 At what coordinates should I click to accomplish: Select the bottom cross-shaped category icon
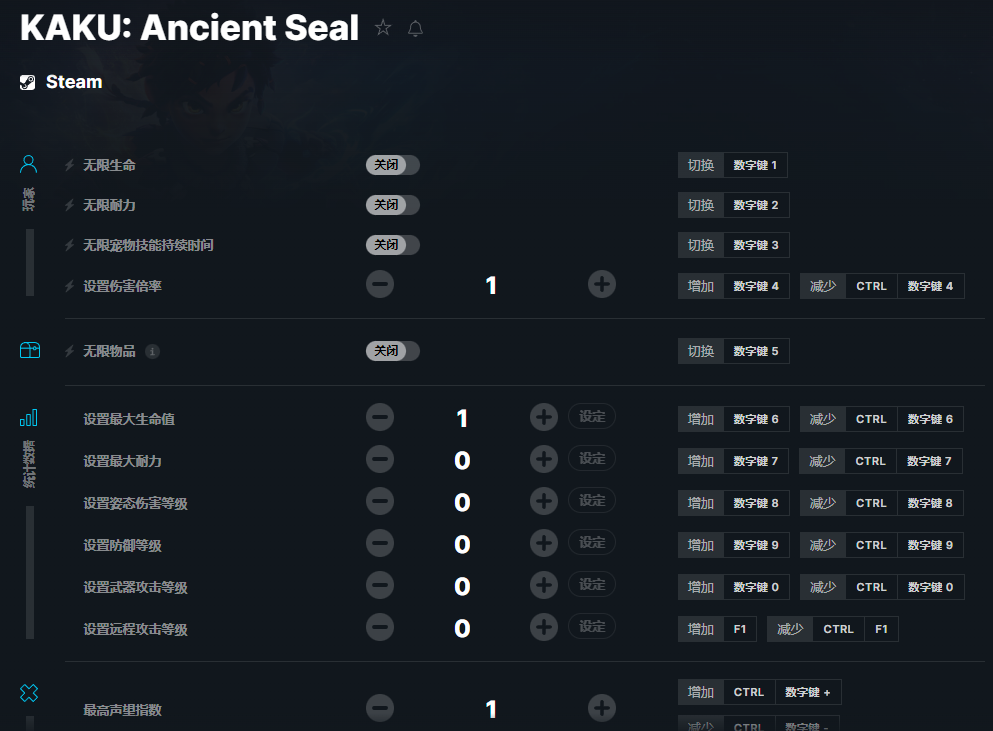pos(28,693)
